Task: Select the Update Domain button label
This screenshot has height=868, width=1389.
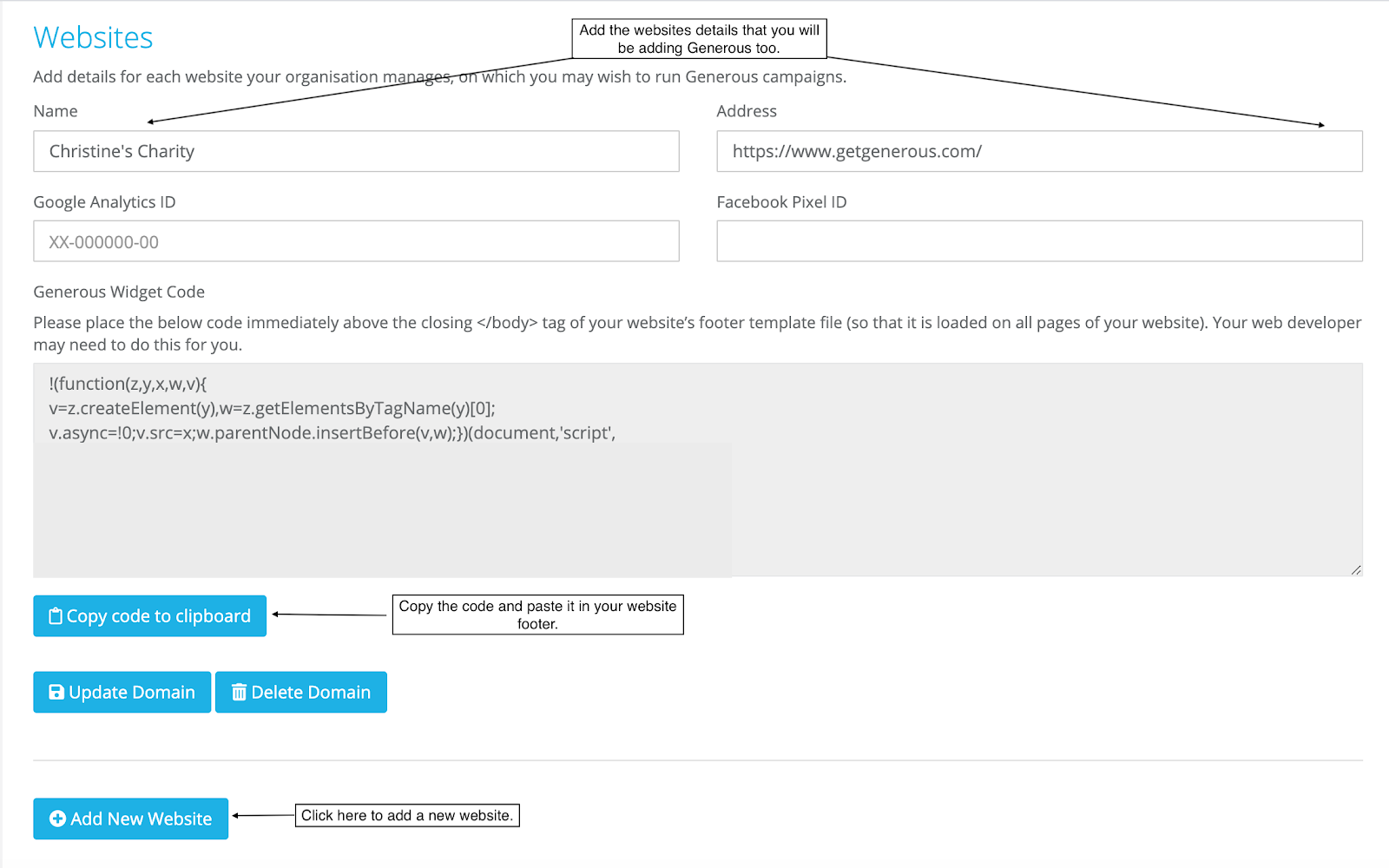Action: 132,693
